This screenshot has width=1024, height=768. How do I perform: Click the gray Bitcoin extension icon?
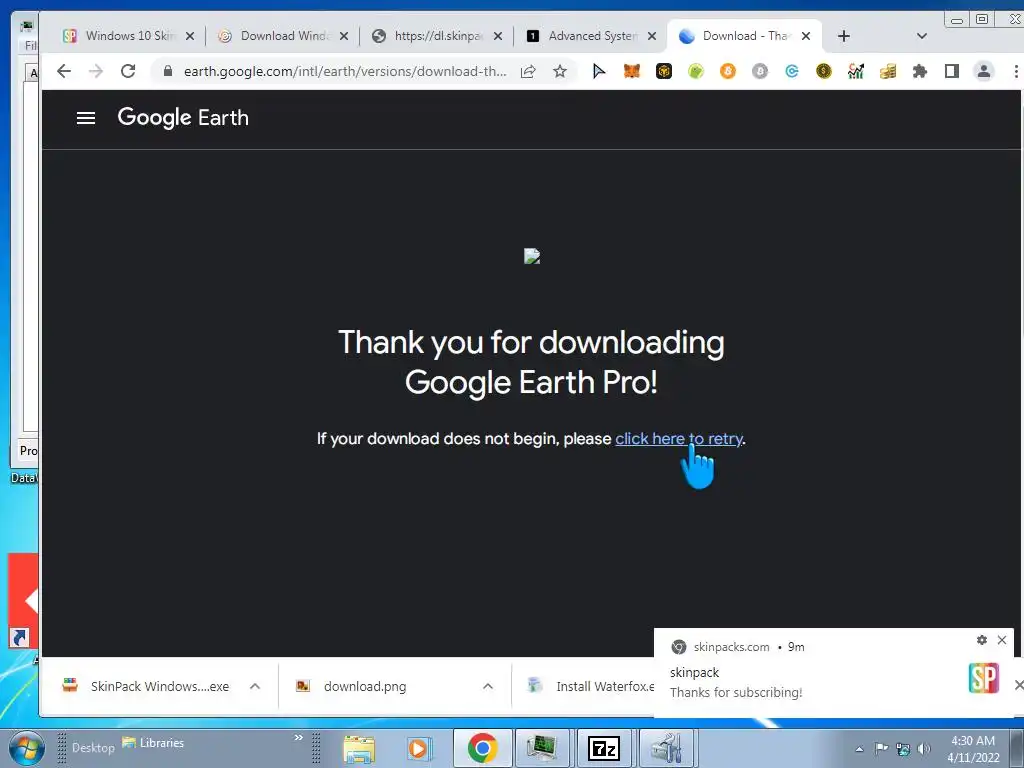click(760, 71)
